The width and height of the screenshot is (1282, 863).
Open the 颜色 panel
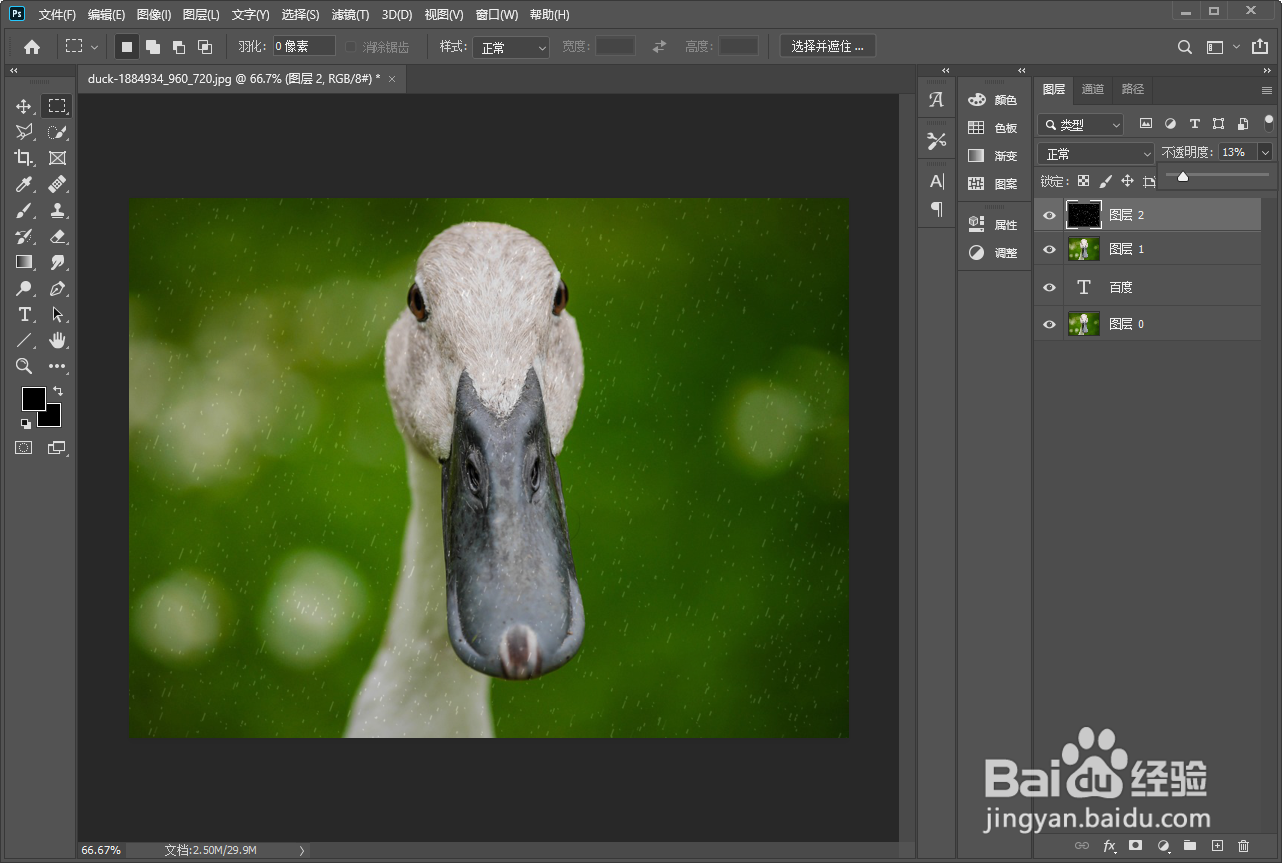point(992,100)
